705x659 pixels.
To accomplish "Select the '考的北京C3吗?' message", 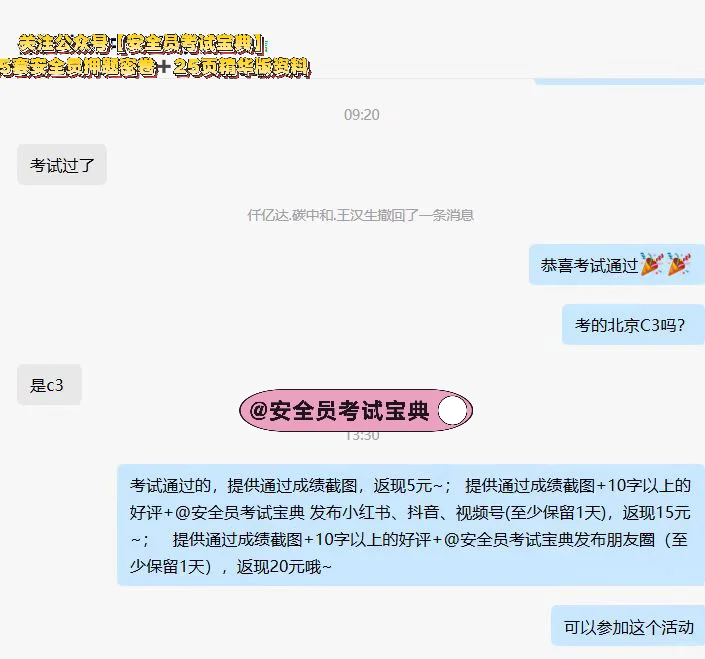I will [x=634, y=325].
